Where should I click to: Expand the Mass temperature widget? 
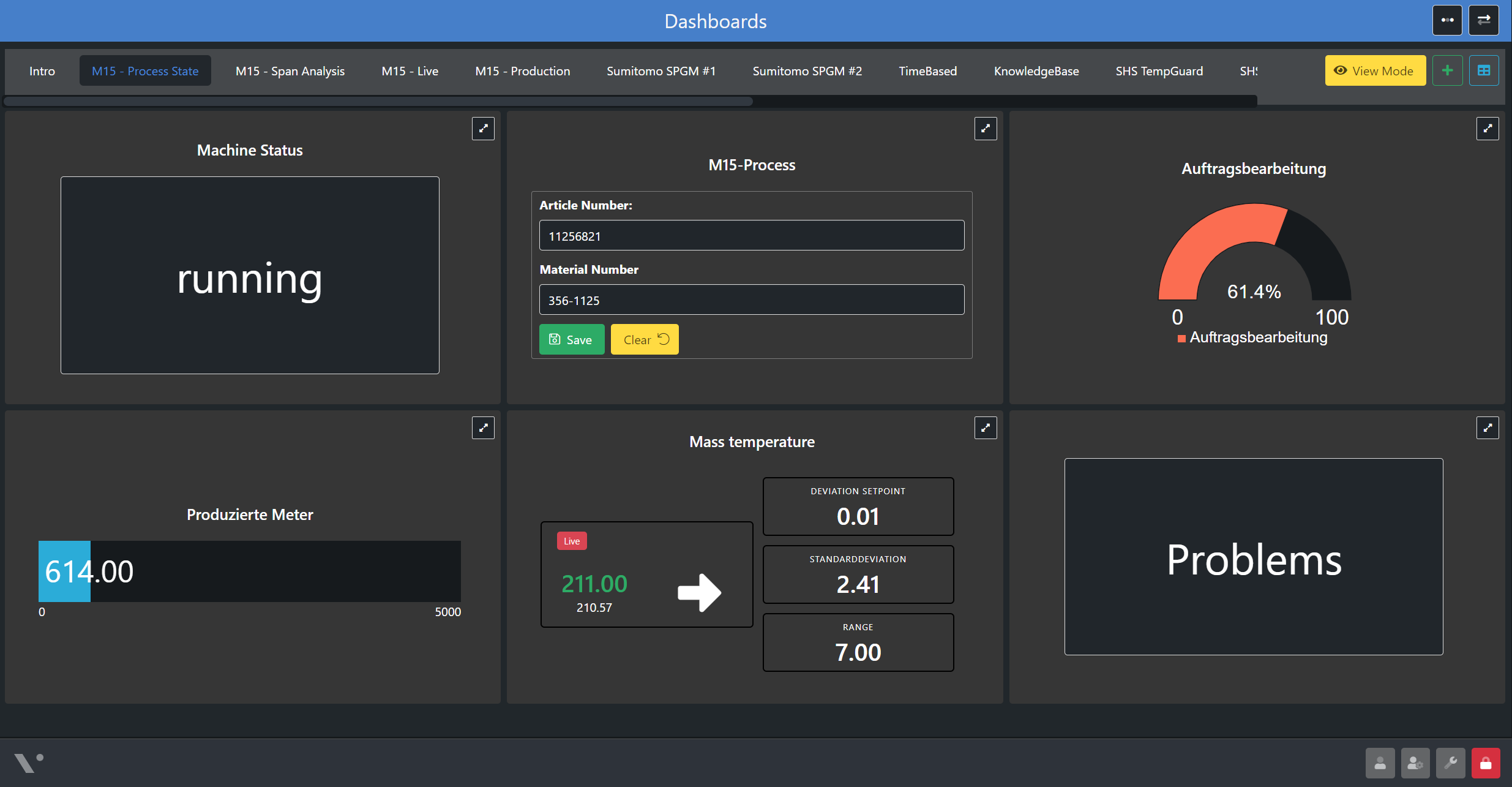click(x=985, y=428)
